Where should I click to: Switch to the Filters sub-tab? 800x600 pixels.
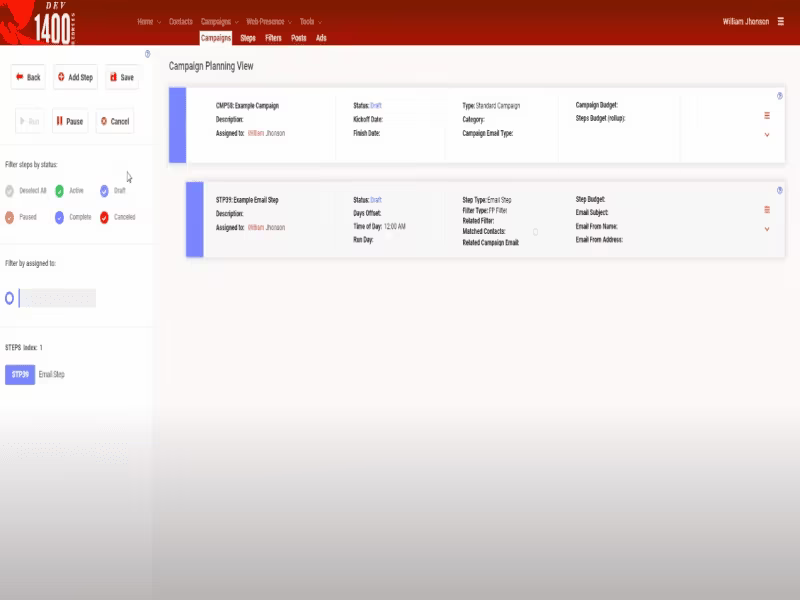coord(273,38)
